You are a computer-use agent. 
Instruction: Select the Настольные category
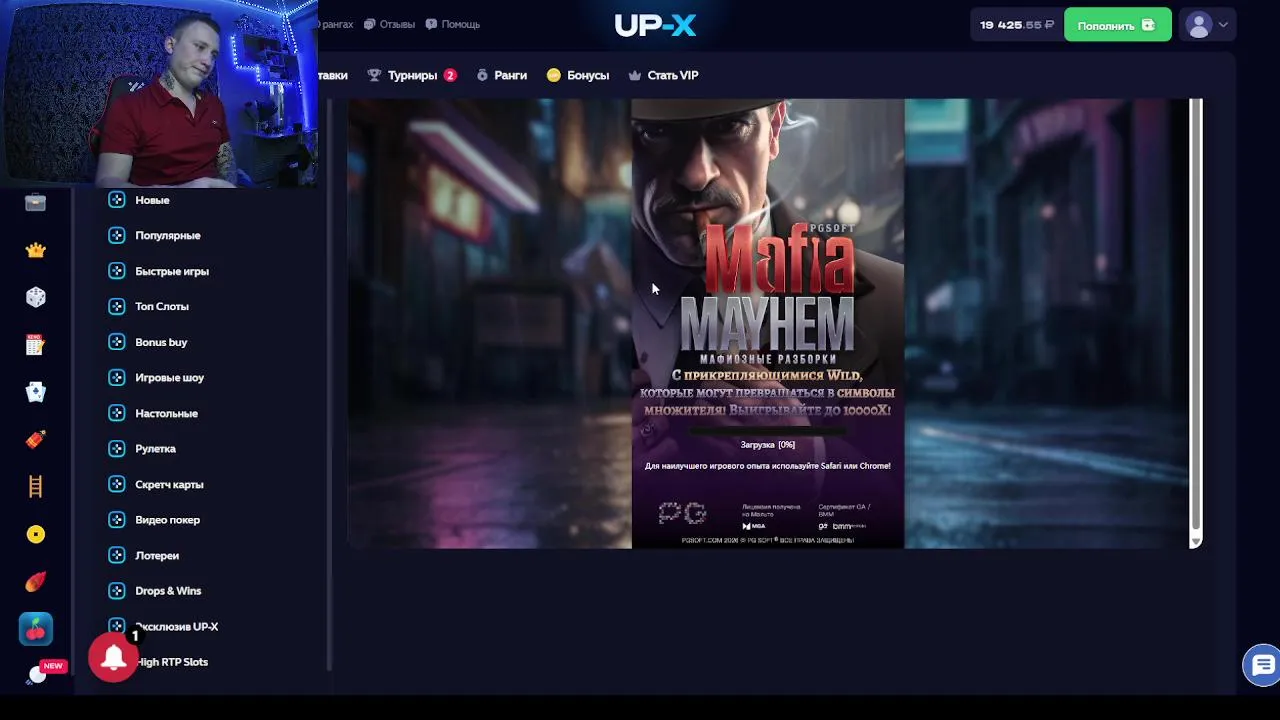(166, 413)
